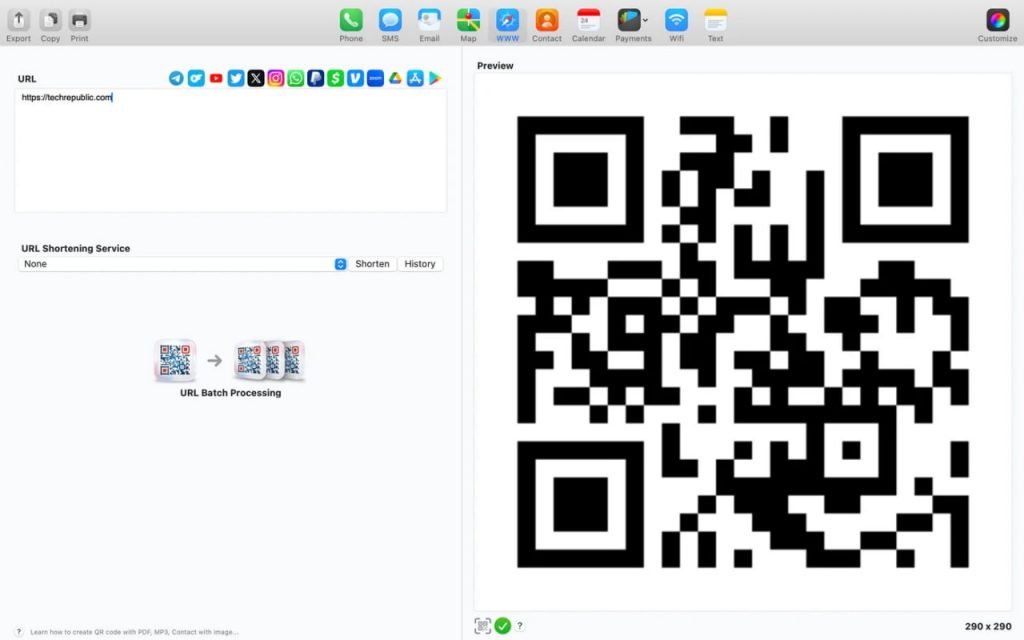Switch to the Contact QR generator
This screenshot has height=640, width=1024.
(x=547, y=20)
